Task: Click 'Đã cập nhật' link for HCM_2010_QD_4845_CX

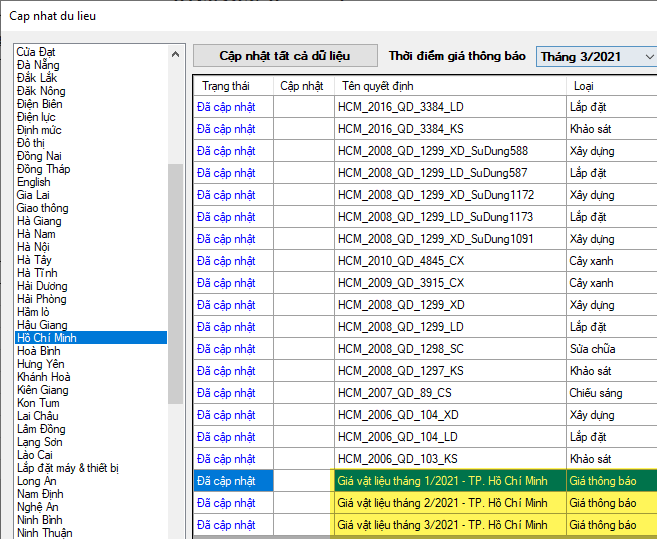Action: [x=226, y=261]
